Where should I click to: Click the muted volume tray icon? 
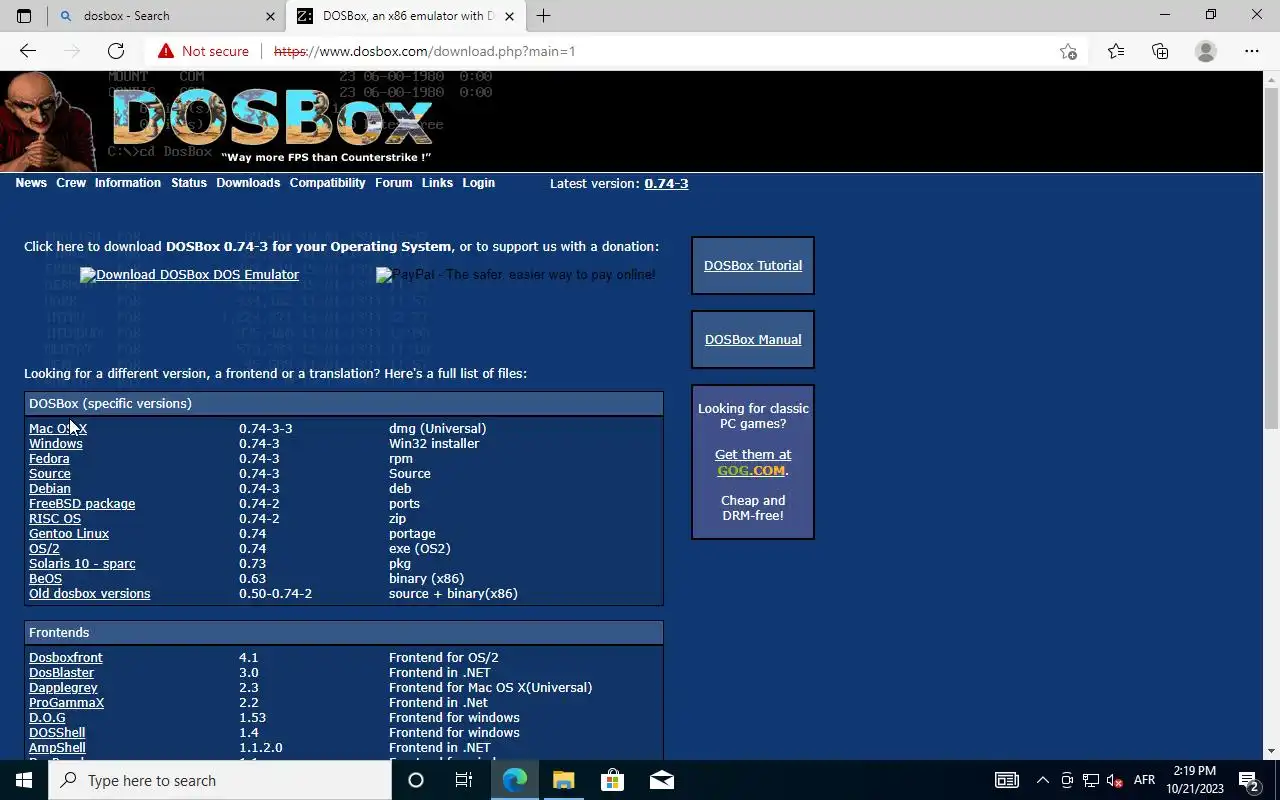pyautogui.click(x=1114, y=780)
